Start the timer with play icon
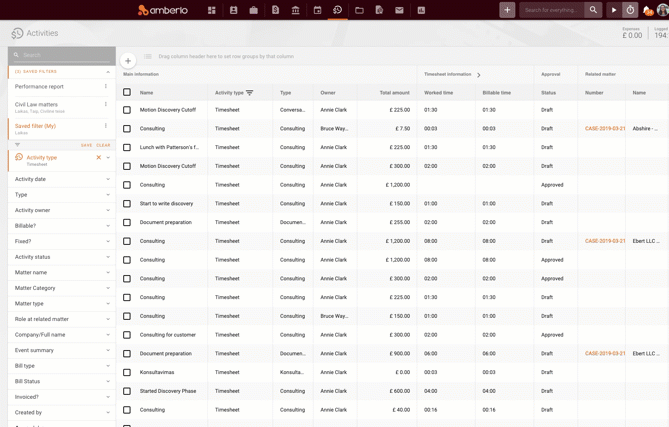 (614, 10)
